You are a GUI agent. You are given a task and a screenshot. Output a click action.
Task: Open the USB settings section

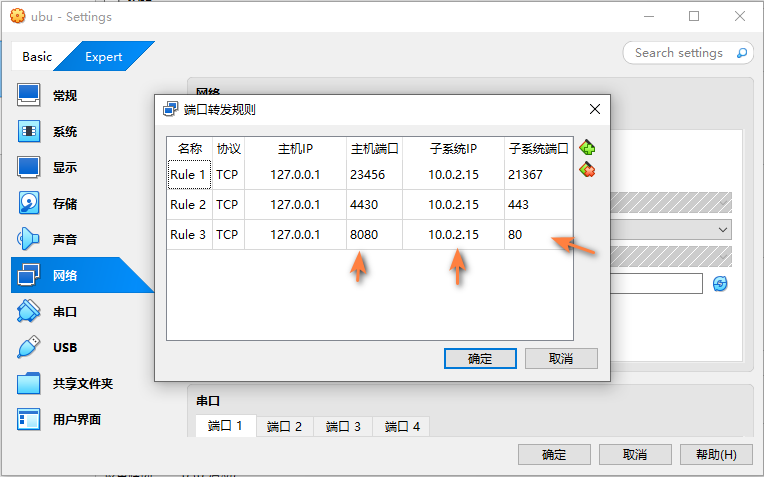64,348
